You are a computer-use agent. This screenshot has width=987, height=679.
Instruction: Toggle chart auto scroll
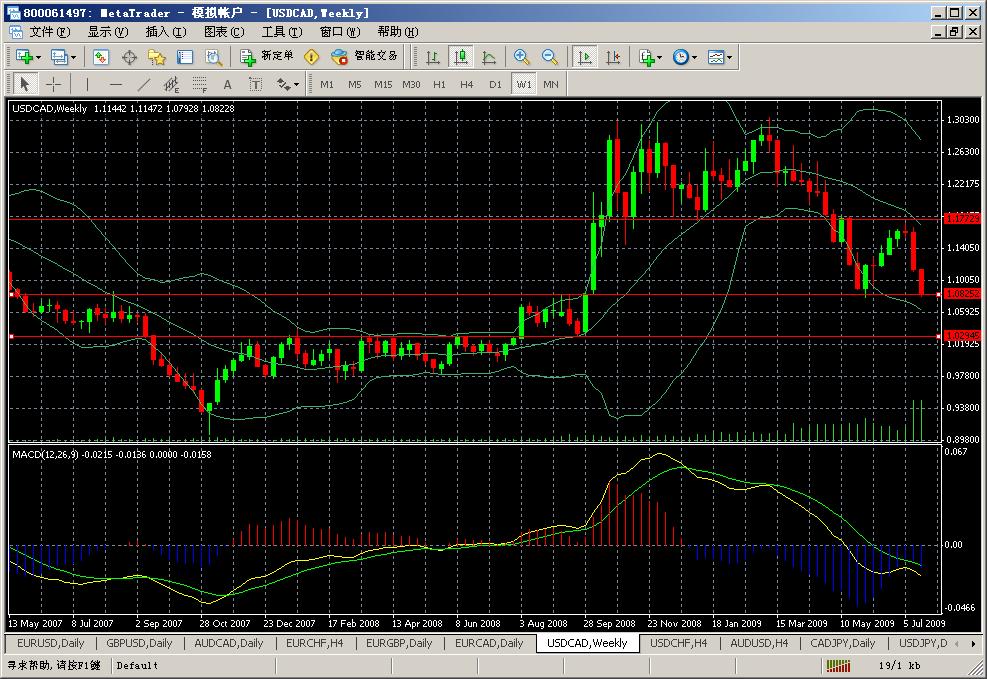coord(585,57)
